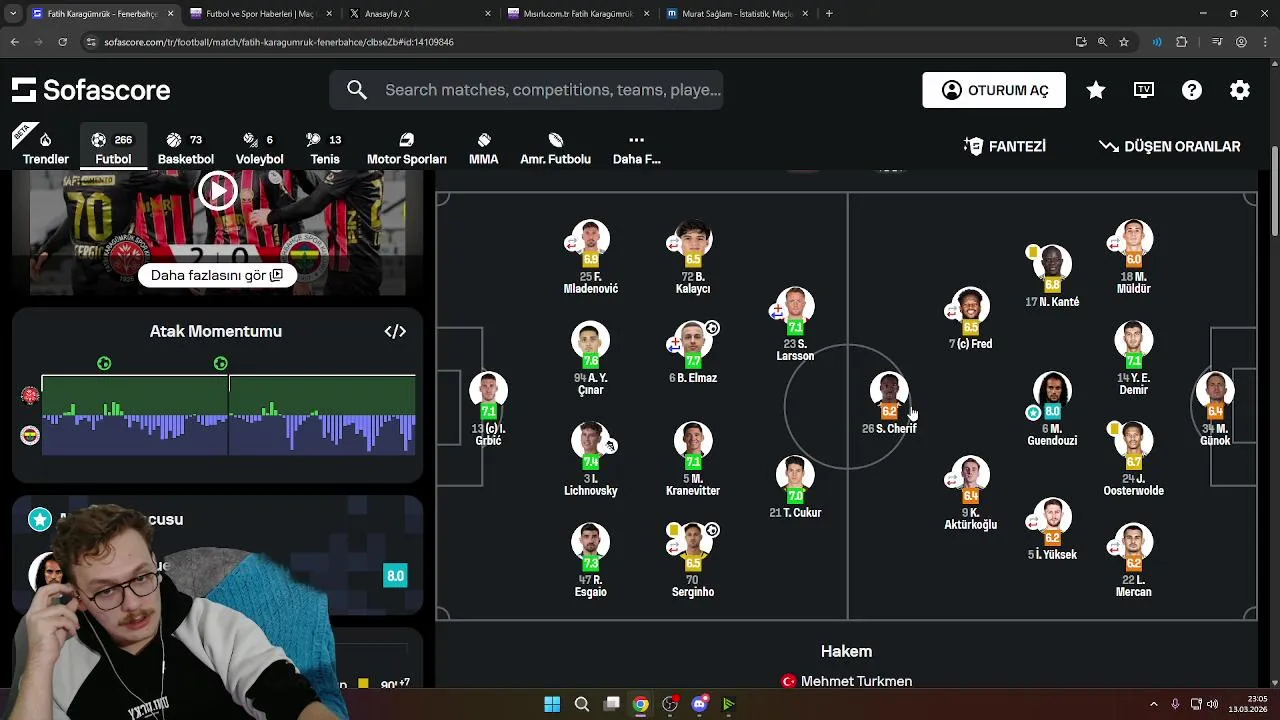The width and height of the screenshot is (1280, 720).
Task: Select the Tenis tab
Action: pos(325,147)
